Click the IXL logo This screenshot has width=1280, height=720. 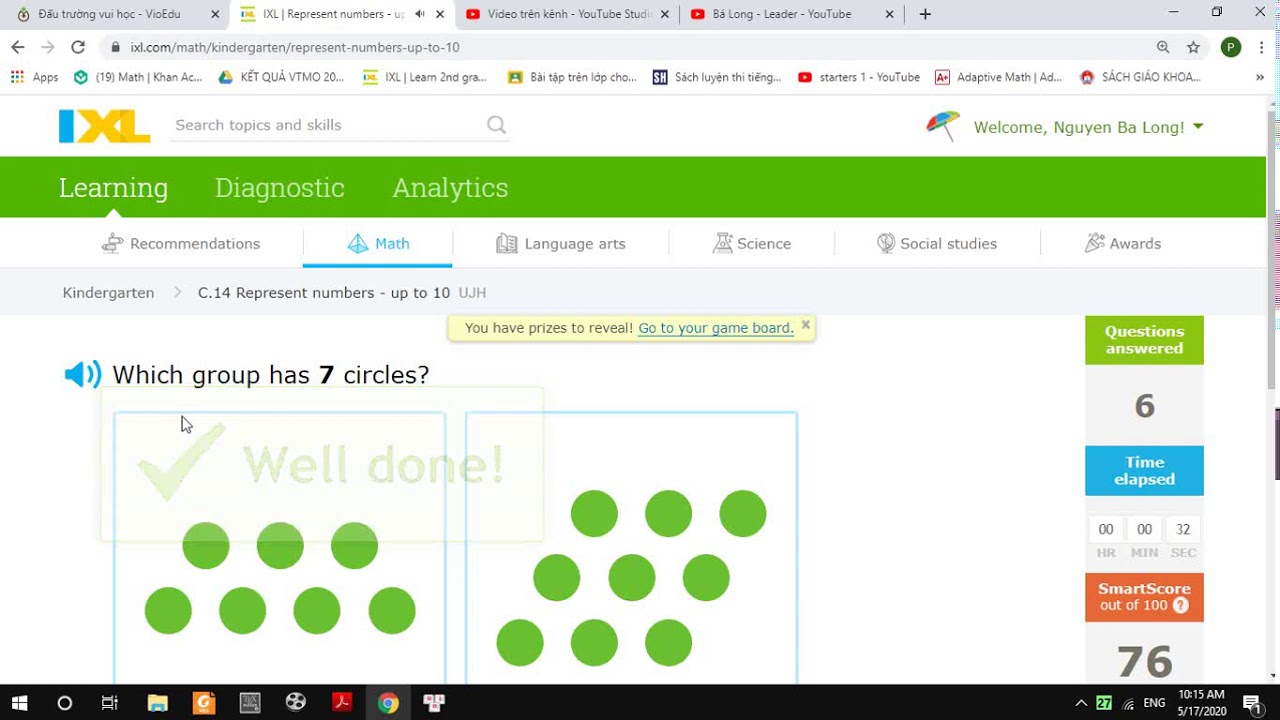tap(104, 126)
